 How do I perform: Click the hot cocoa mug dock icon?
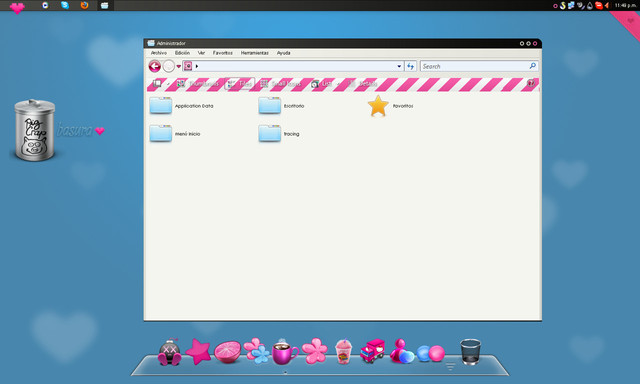(x=285, y=352)
